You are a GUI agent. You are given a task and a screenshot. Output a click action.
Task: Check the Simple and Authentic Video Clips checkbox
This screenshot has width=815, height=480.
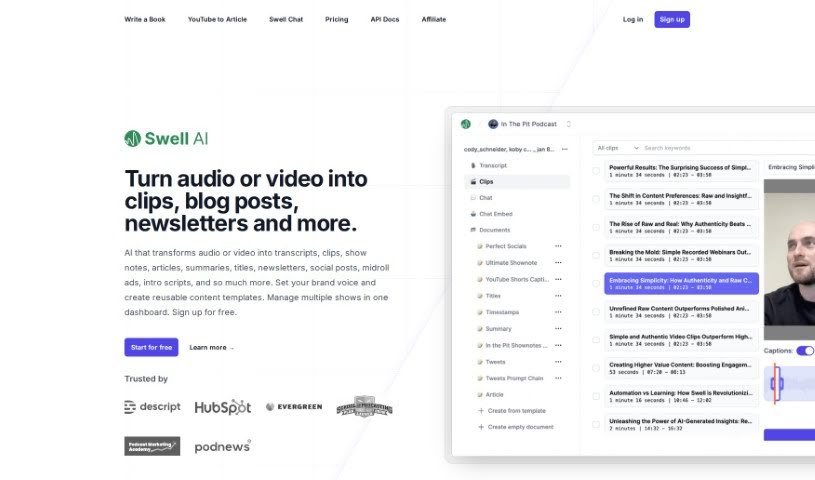click(x=596, y=340)
